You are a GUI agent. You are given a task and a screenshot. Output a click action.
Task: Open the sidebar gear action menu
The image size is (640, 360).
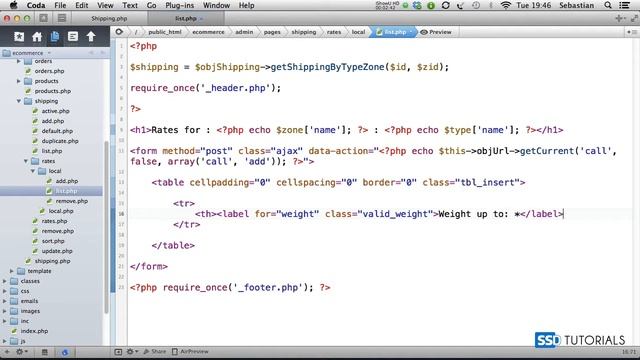click(x=21, y=351)
